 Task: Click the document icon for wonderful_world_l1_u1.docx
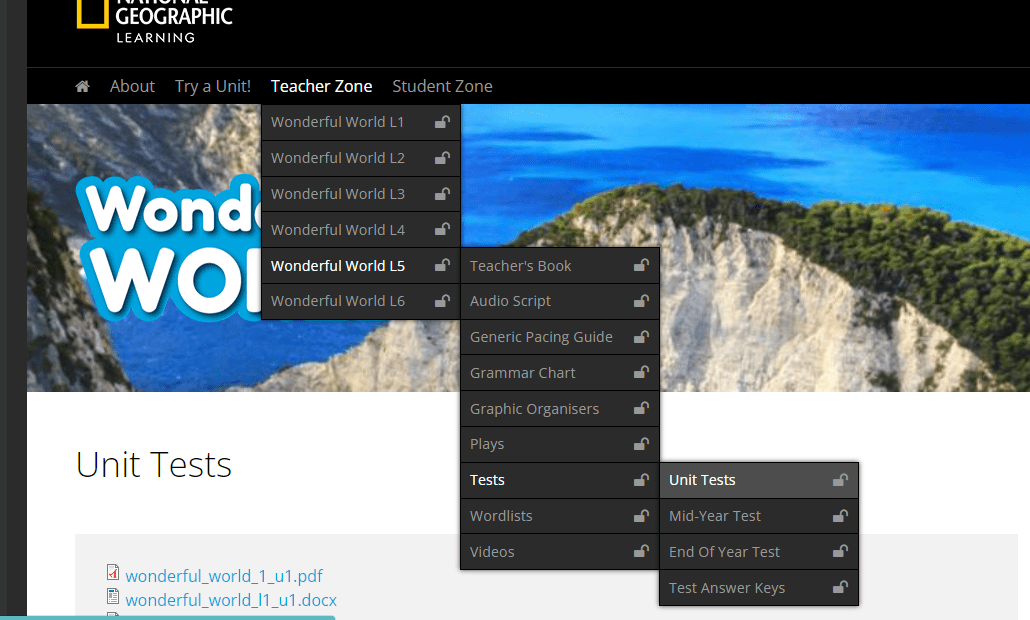(x=113, y=597)
